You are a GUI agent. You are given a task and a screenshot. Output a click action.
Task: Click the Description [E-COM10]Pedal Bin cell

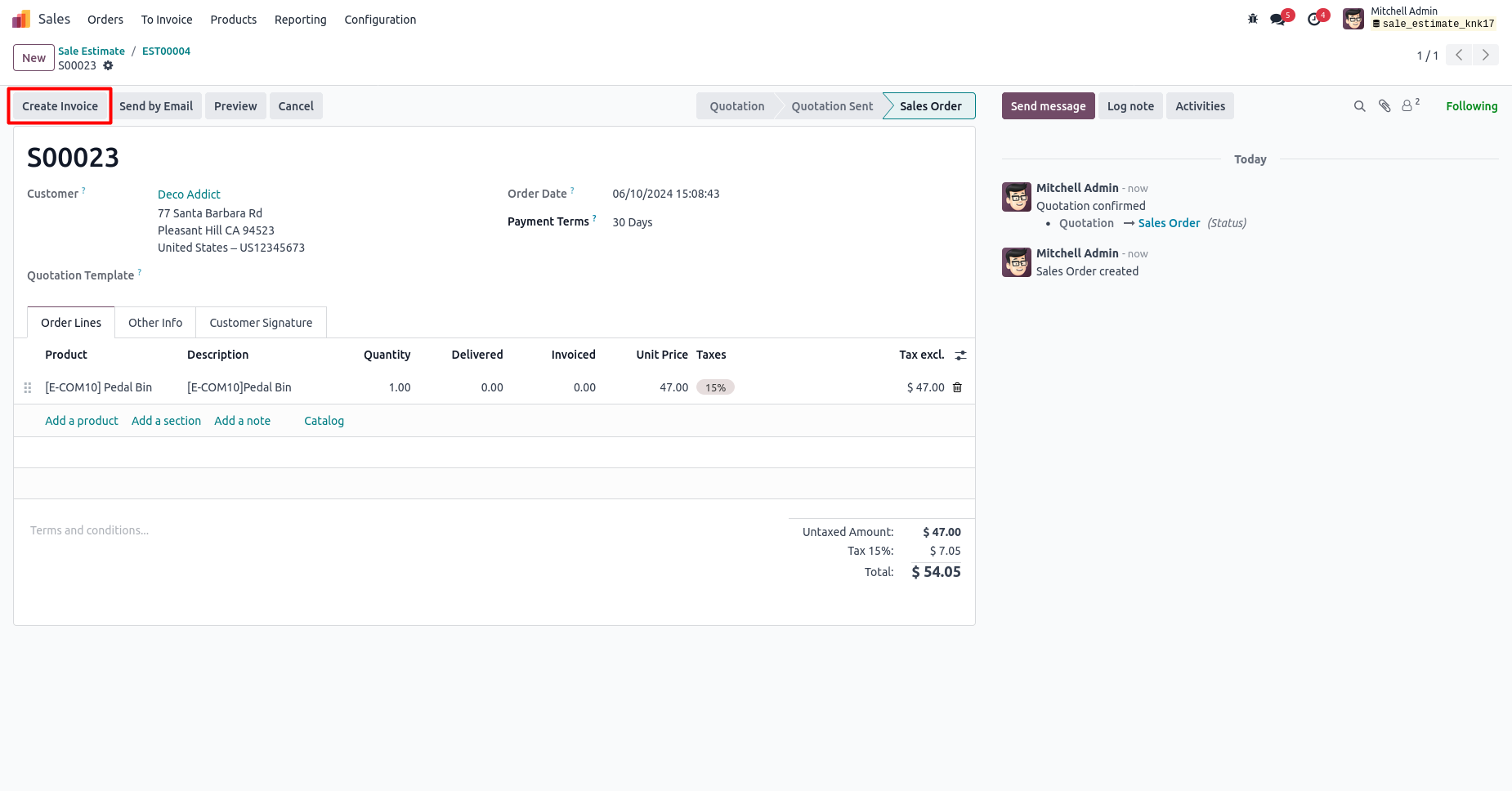point(239,387)
